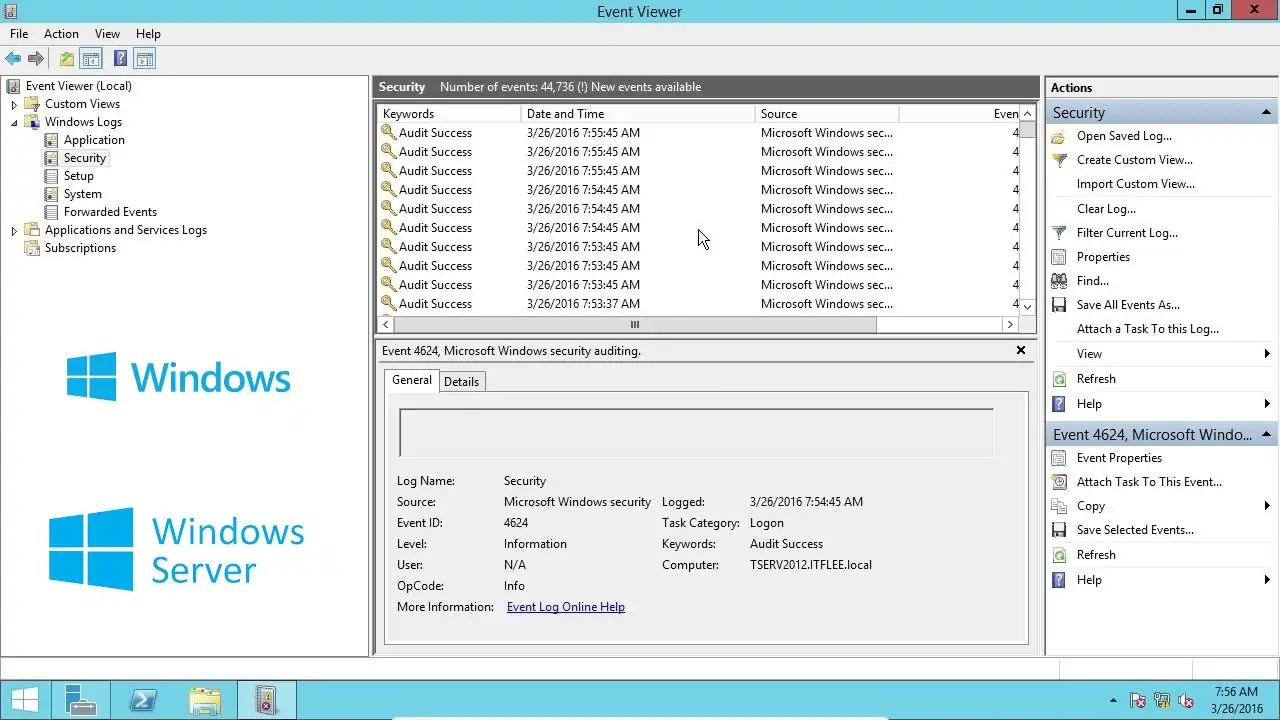Click the Save Selected Events disk icon
Viewport: 1280px width, 720px height.
point(1059,530)
